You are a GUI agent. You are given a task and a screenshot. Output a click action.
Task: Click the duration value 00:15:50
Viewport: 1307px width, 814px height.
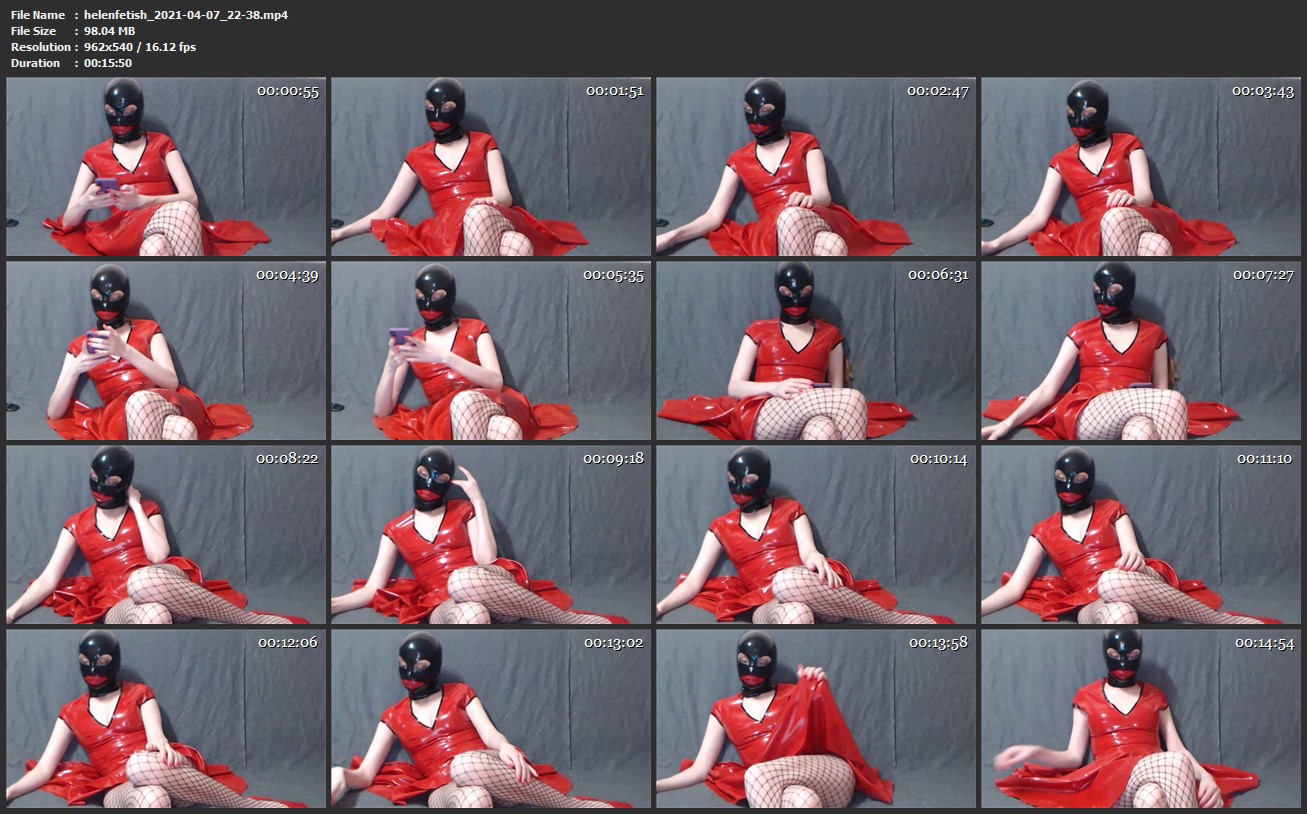coord(108,63)
